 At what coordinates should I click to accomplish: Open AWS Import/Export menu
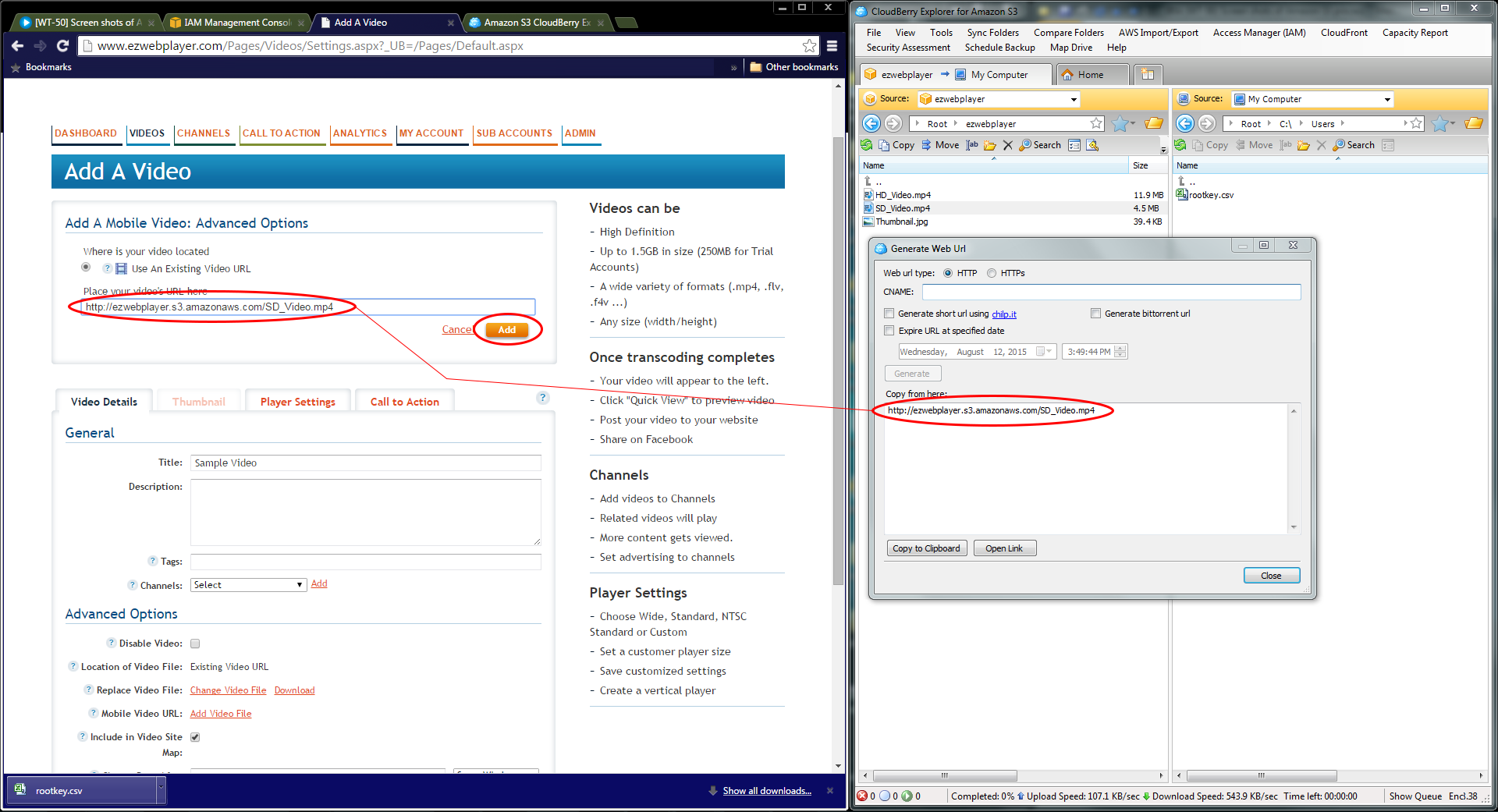point(1158,33)
